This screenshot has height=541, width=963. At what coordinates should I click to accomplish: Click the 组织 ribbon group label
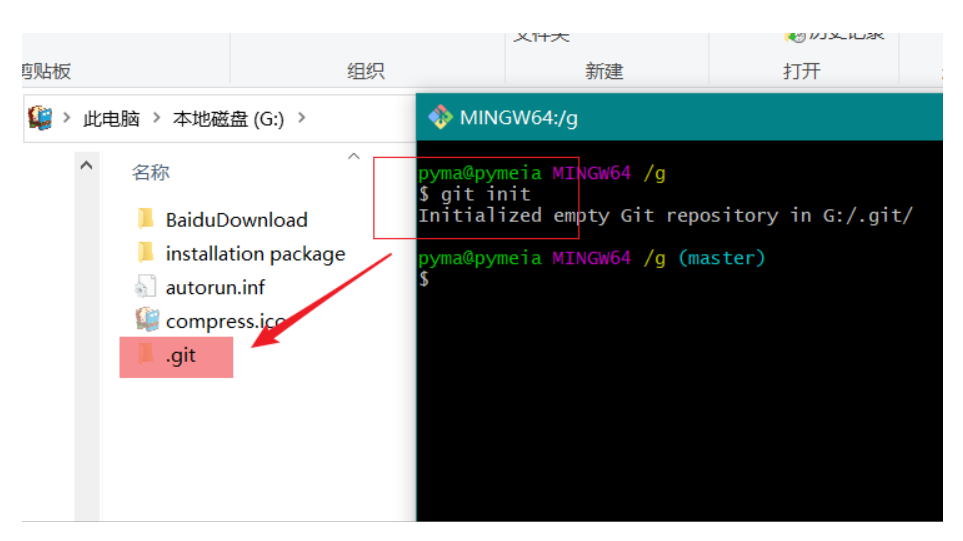[366, 71]
